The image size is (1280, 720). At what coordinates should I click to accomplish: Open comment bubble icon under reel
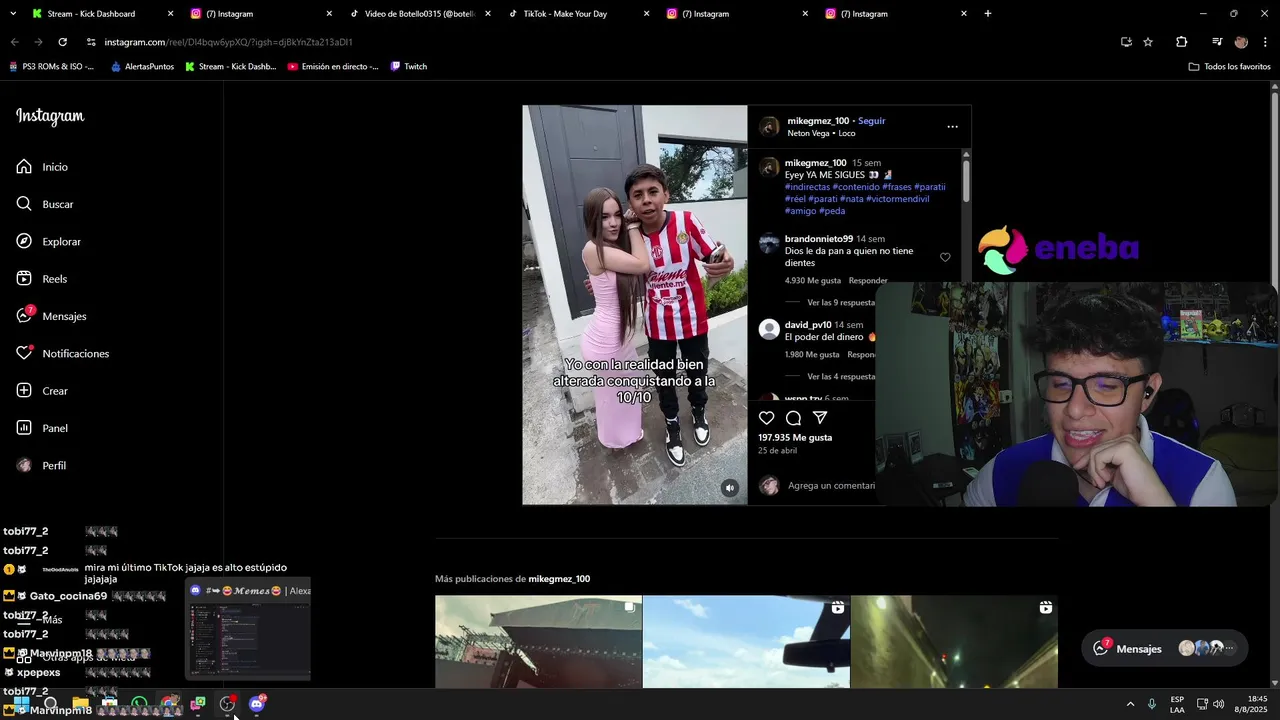(x=793, y=418)
